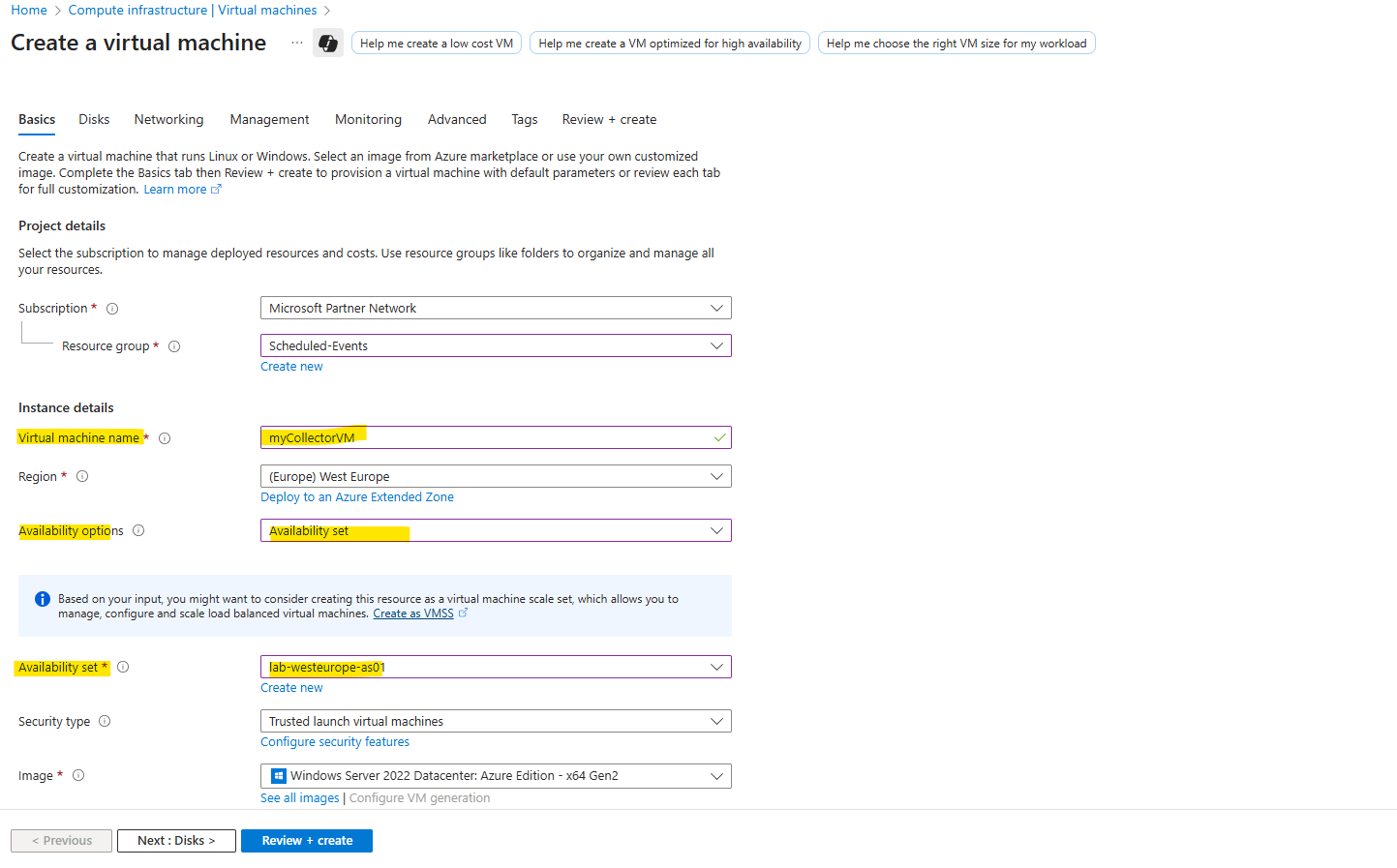This screenshot has width=1397, height=868.
Task: Open the Resource group dropdown
Action: click(496, 345)
